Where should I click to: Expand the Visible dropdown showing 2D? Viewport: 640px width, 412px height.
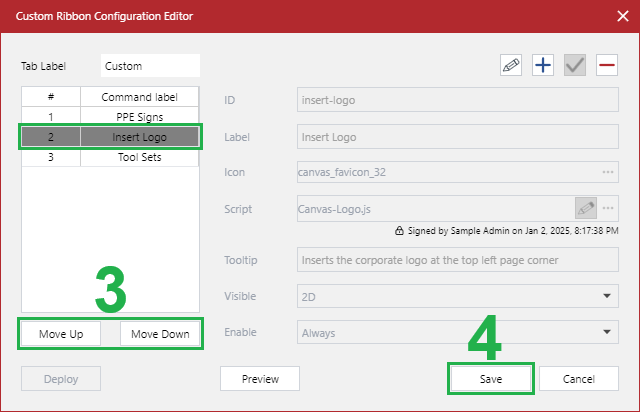(608, 296)
